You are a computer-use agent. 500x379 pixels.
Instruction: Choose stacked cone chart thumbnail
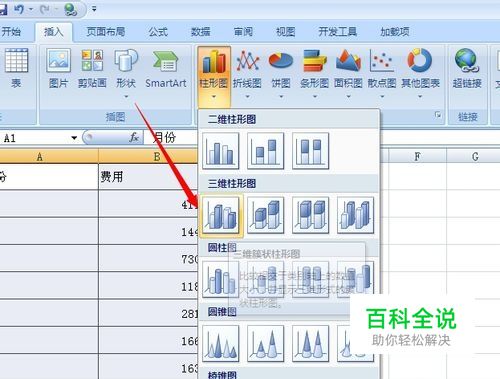pos(265,344)
